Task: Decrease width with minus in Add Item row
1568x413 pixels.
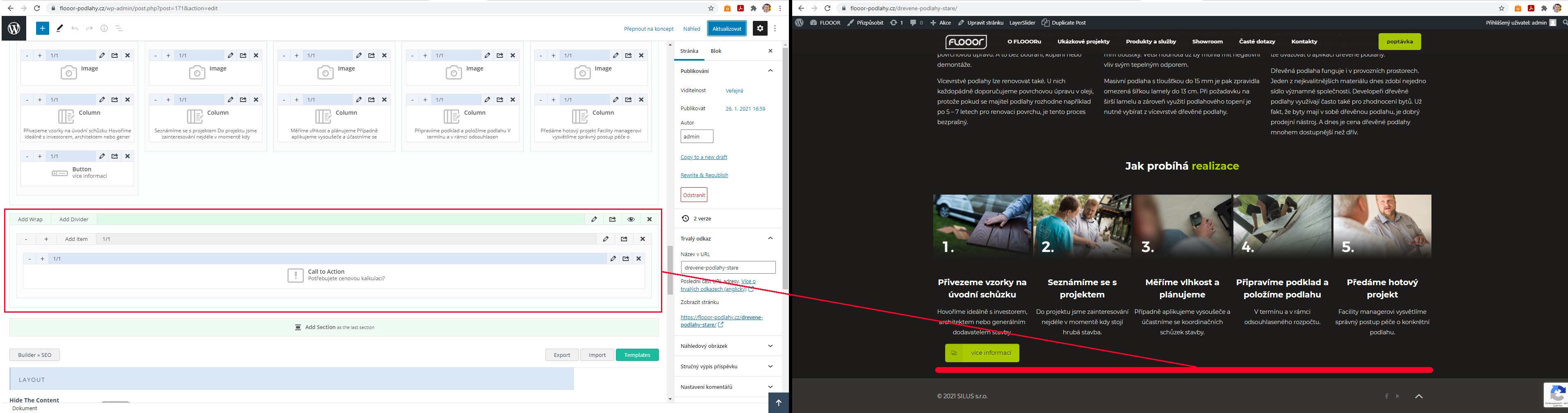Action: [x=26, y=239]
